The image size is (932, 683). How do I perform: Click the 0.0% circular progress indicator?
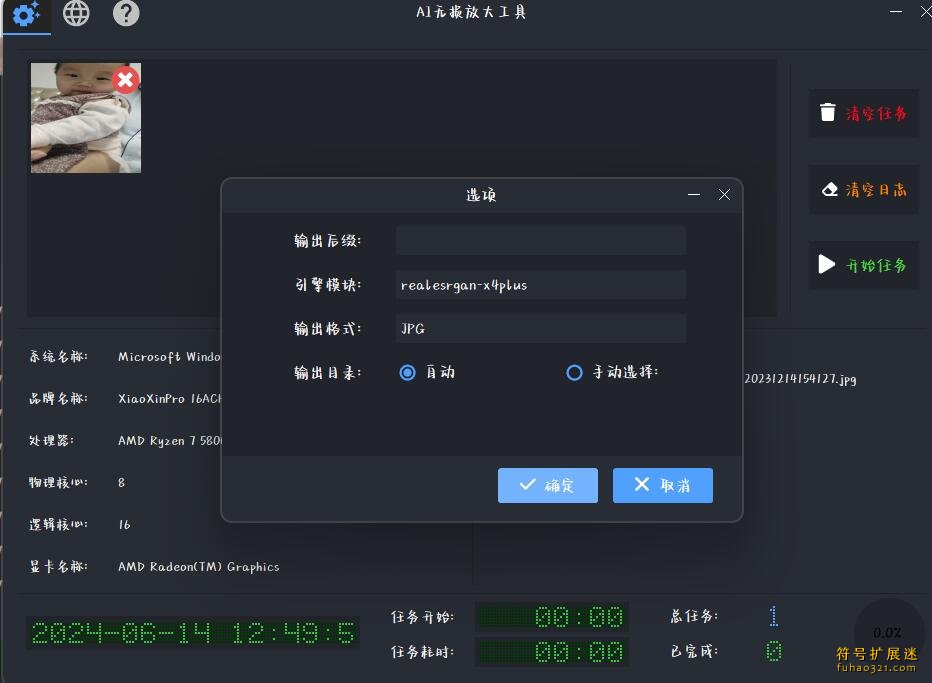point(887,632)
